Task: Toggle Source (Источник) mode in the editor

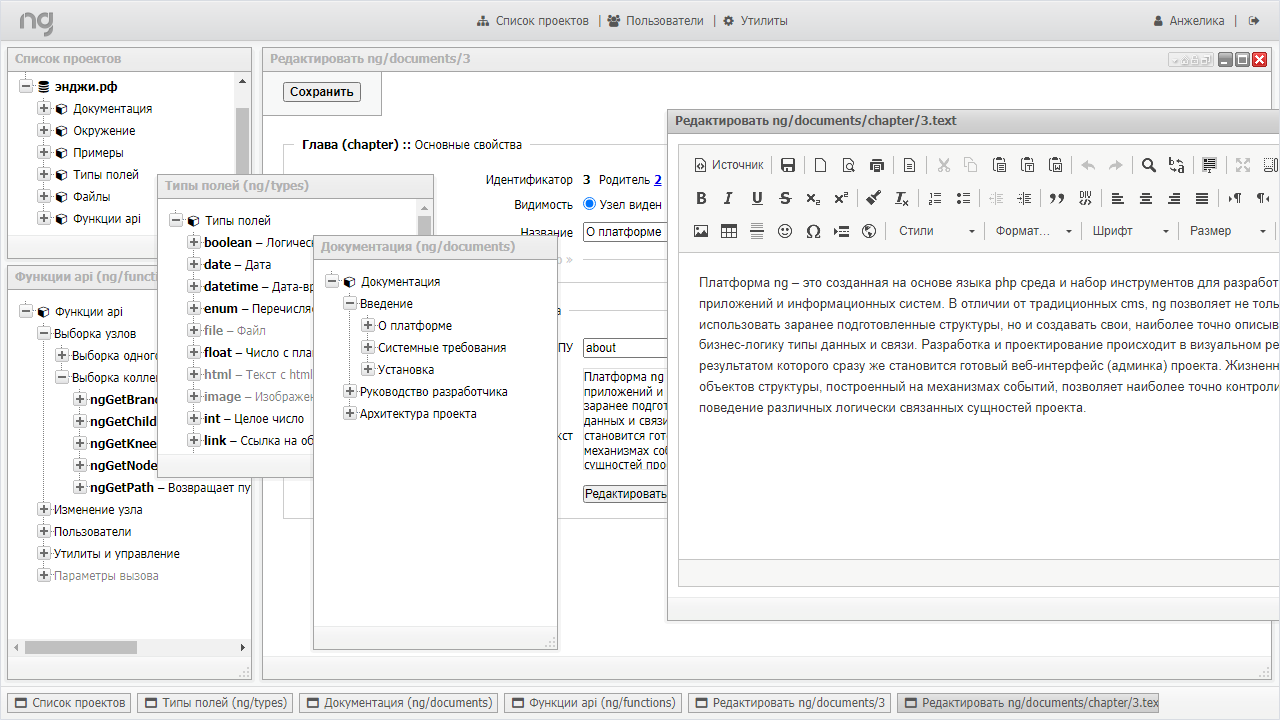Action: [729, 165]
